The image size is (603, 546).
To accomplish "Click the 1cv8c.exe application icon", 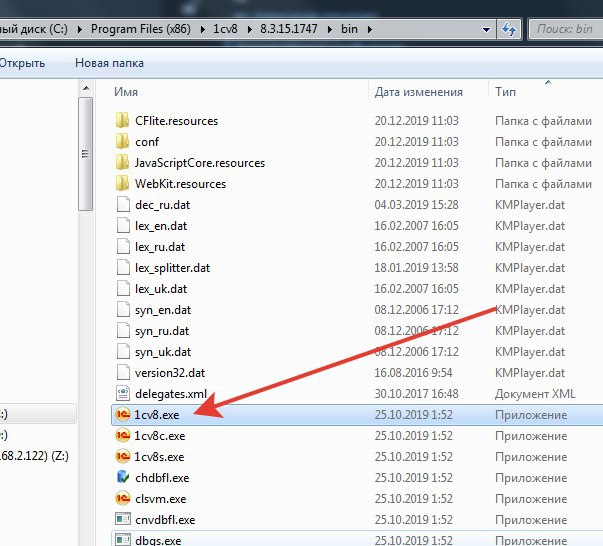I will point(123,435).
